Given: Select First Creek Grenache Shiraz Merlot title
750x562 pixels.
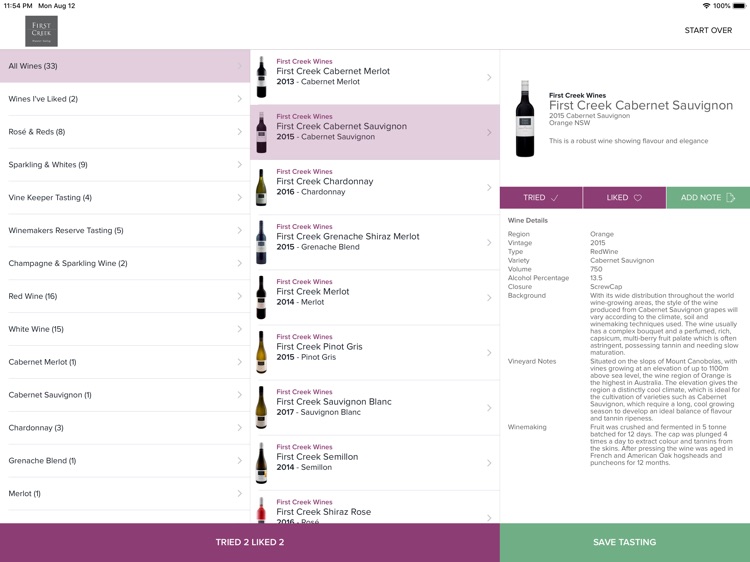Looking at the screenshot, I should pyautogui.click(x=348, y=236).
